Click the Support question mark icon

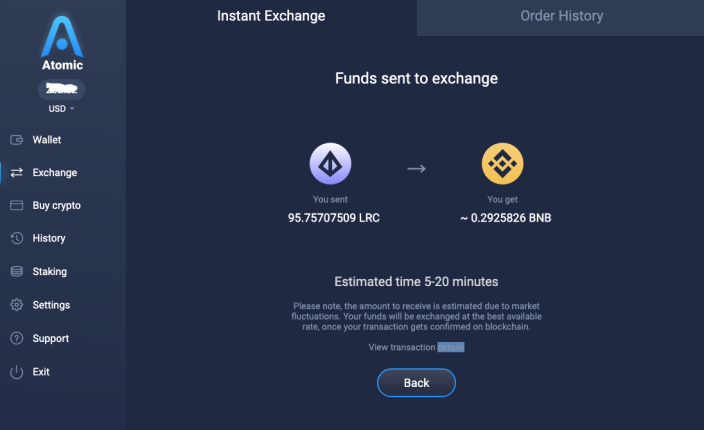coord(17,338)
